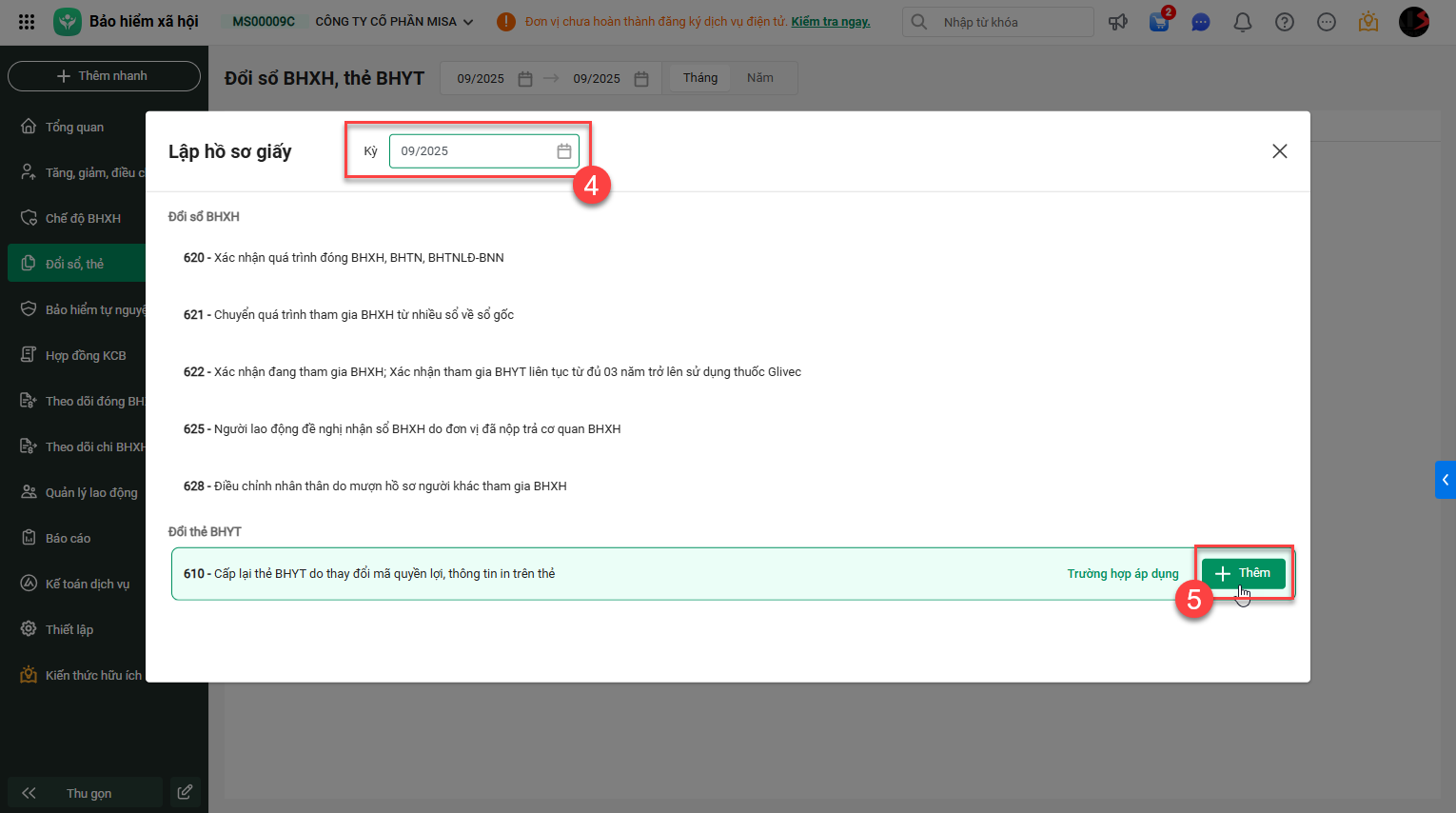The width and height of the screenshot is (1456, 813).
Task: Open the shopping cart icon
Action: tap(1159, 22)
